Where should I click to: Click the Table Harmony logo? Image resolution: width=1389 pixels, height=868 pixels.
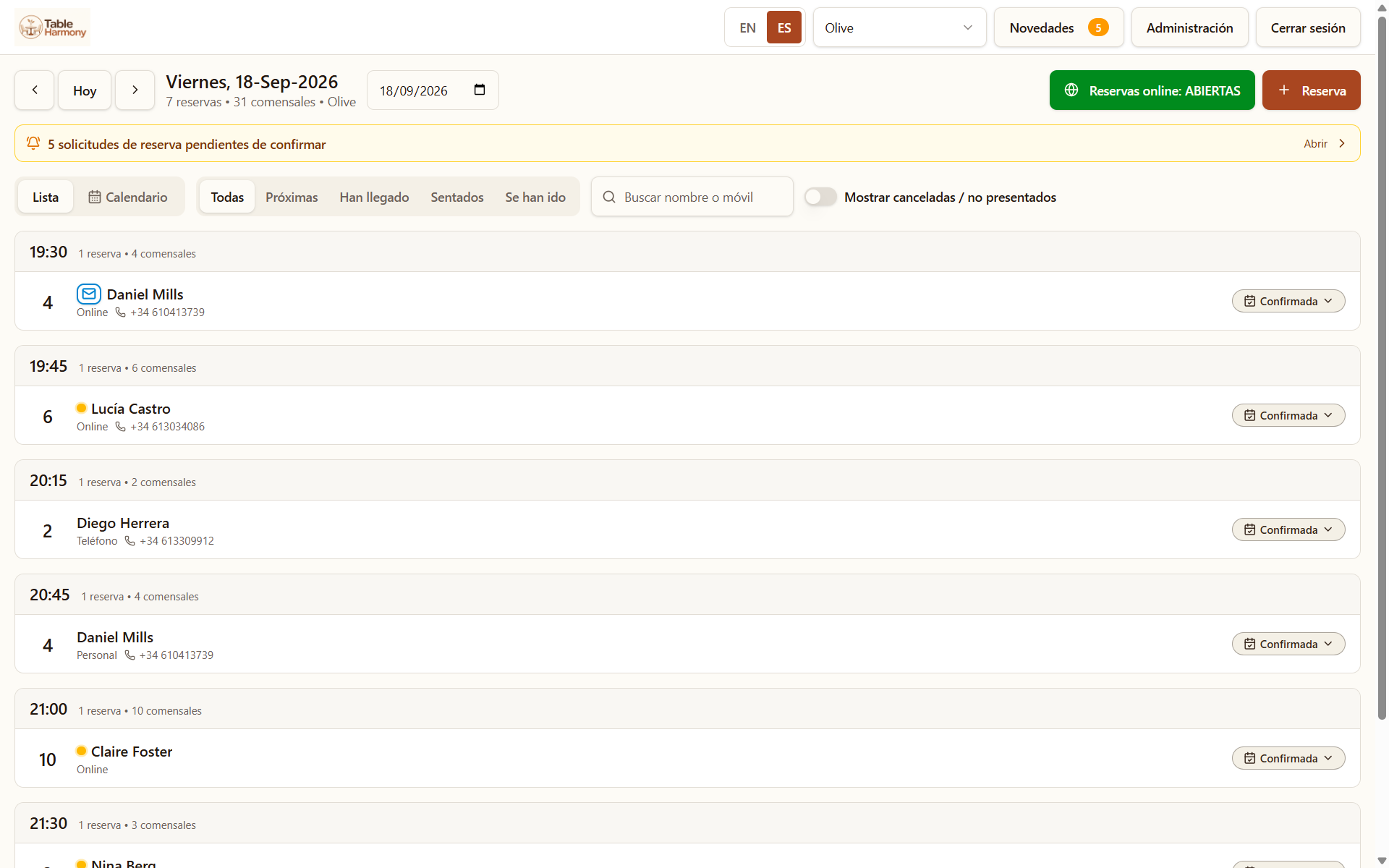pyautogui.click(x=53, y=27)
